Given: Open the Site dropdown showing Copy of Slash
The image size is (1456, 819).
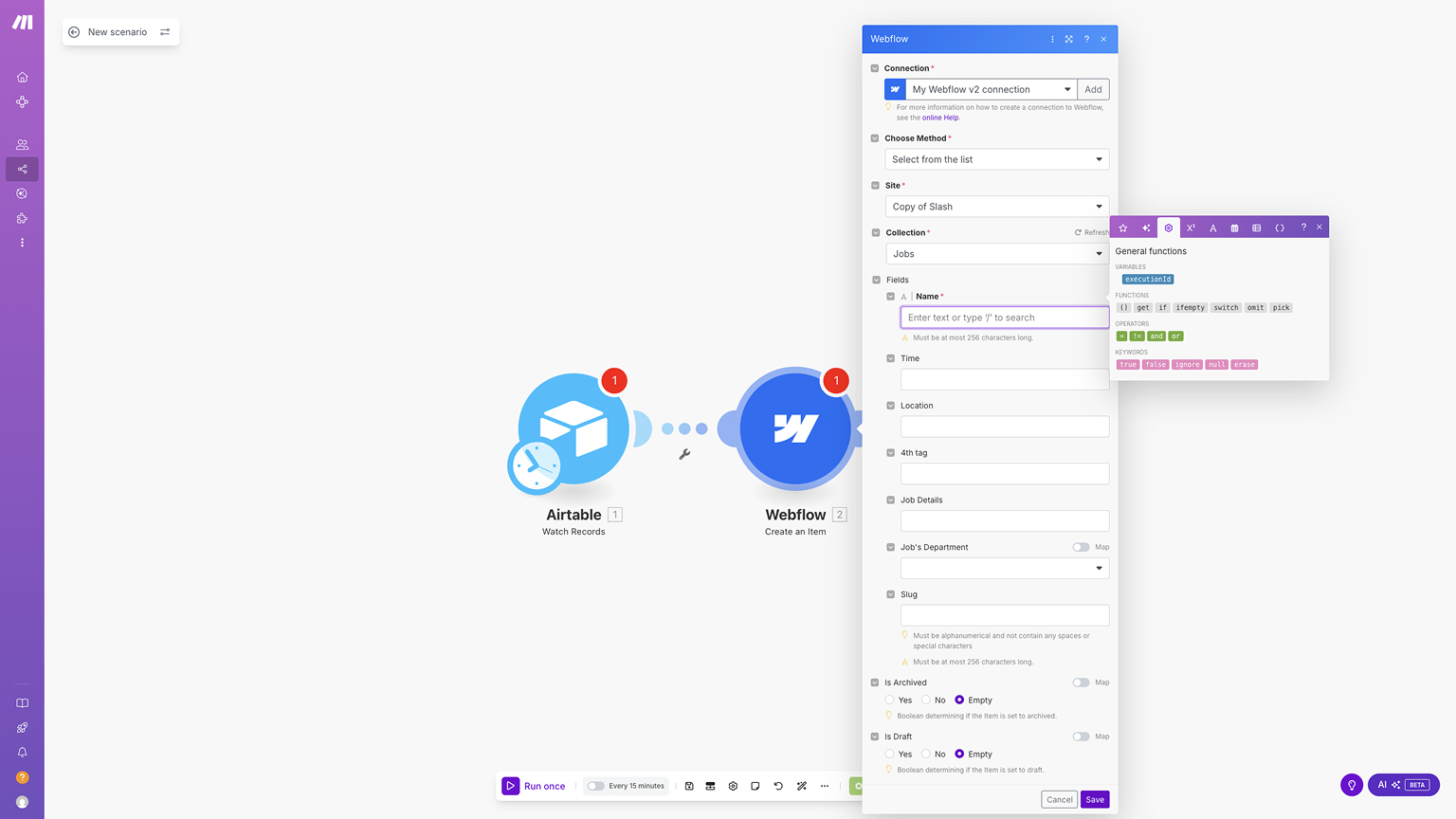Looking at the screenshot, I should click(x=997, y=207).
